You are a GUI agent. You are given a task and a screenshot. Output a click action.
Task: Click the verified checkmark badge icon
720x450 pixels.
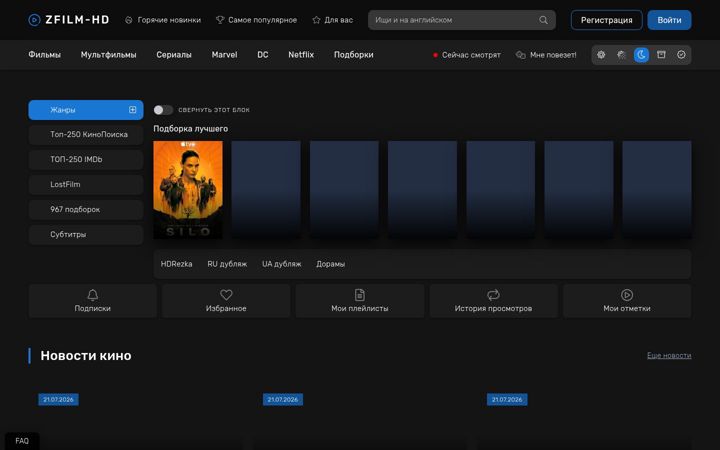(x=681, y=55)
